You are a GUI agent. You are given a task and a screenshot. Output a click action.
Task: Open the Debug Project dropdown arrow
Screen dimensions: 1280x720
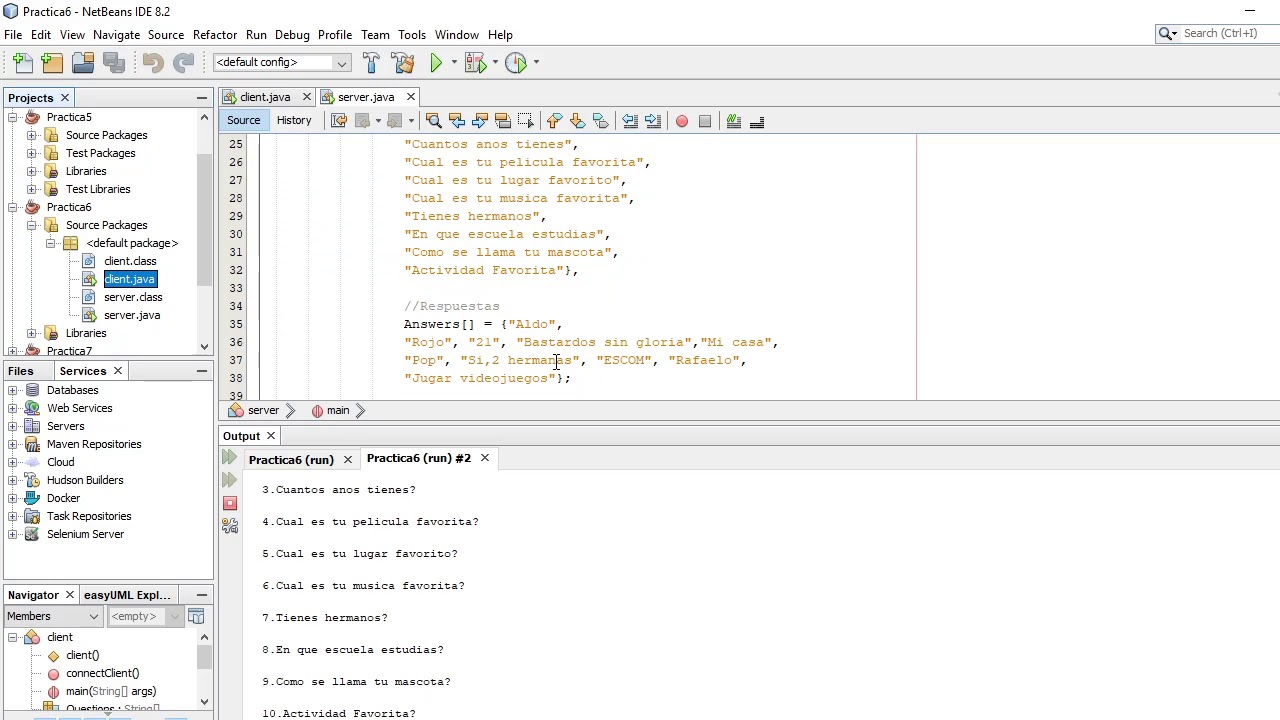495,62
